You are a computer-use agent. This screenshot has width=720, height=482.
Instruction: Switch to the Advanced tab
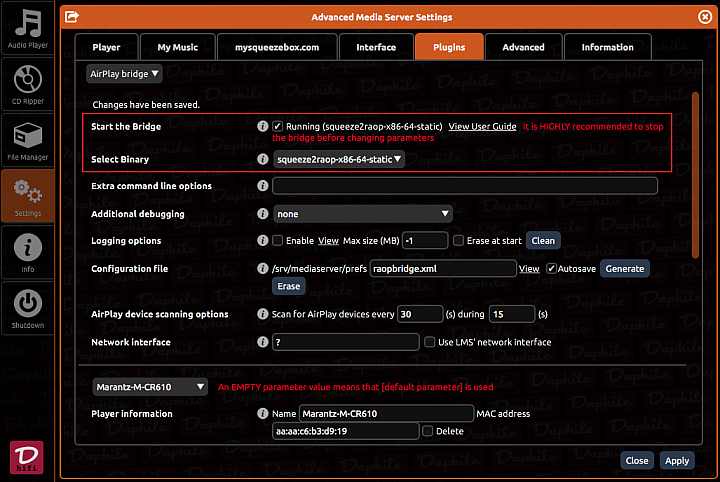pos(523,47)
